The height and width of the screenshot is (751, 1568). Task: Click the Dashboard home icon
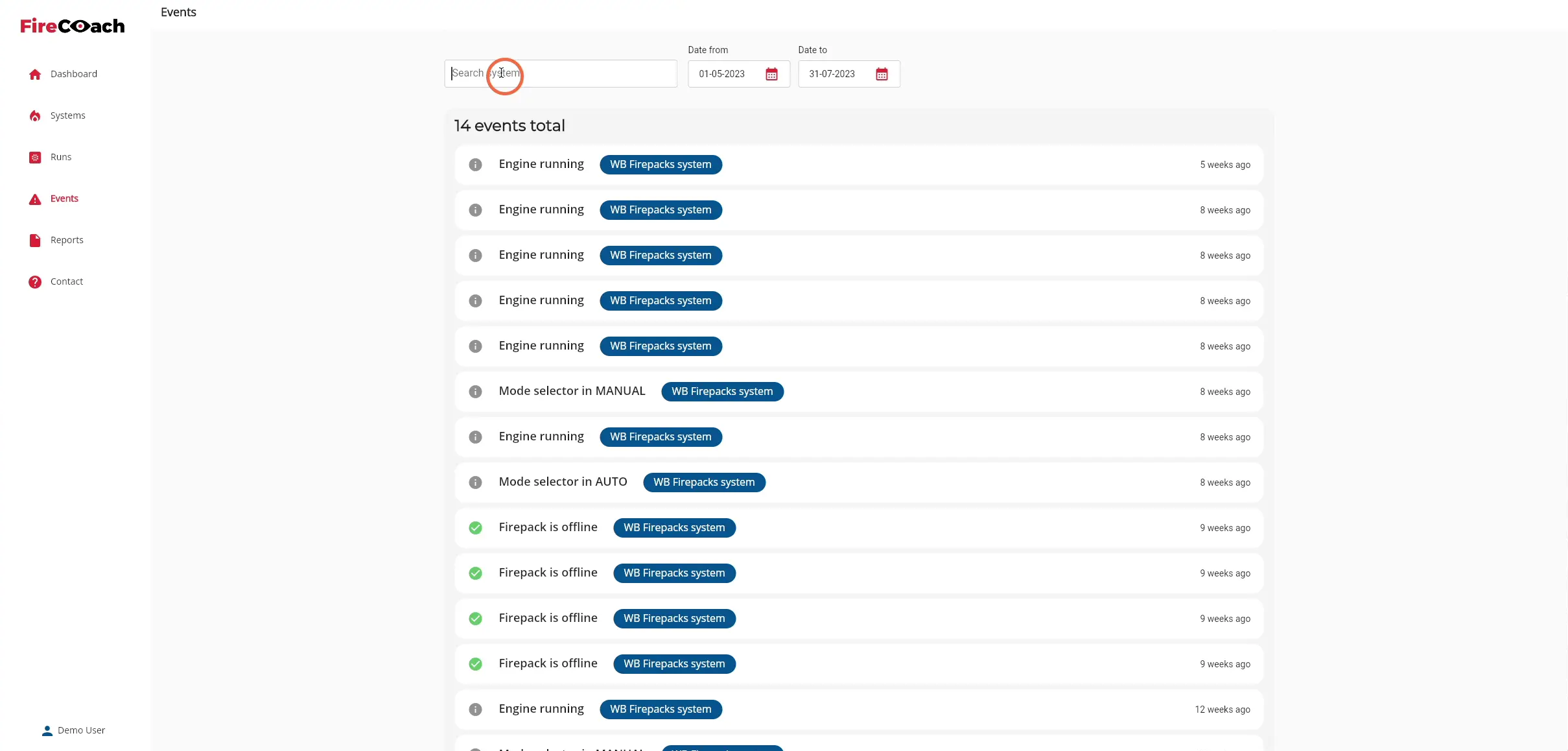coord(35,74)
